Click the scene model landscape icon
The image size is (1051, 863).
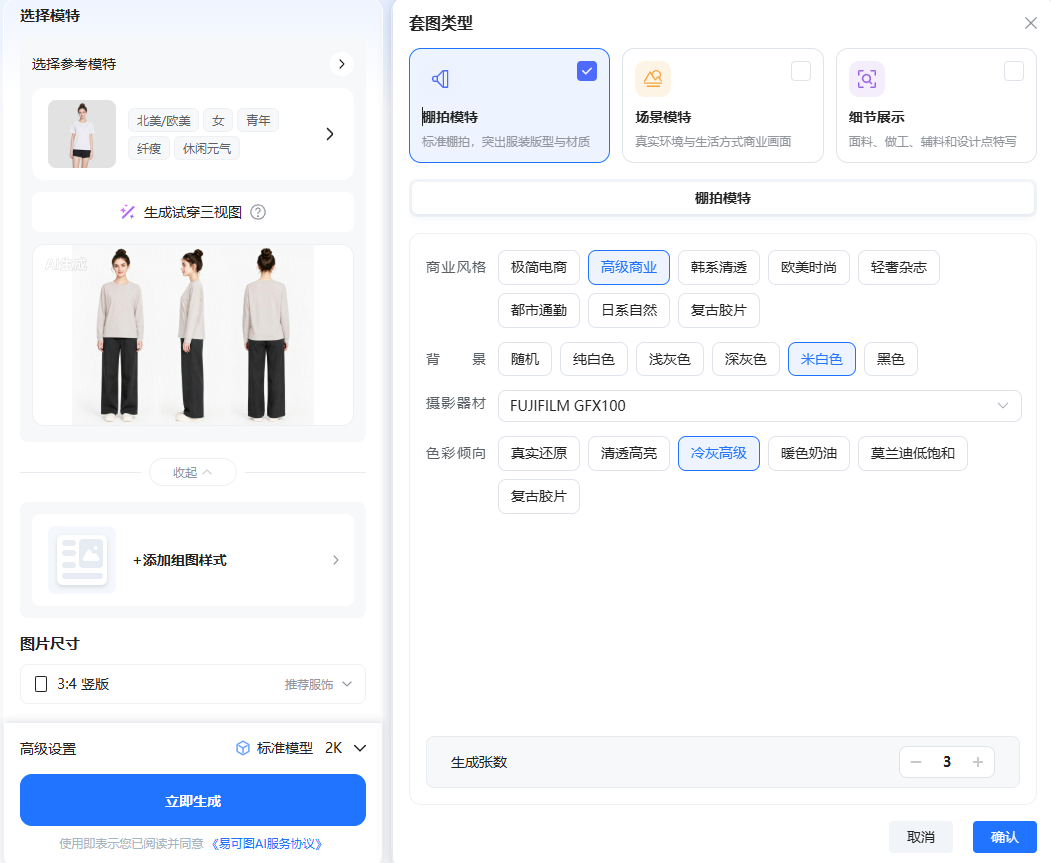[653, 79]
